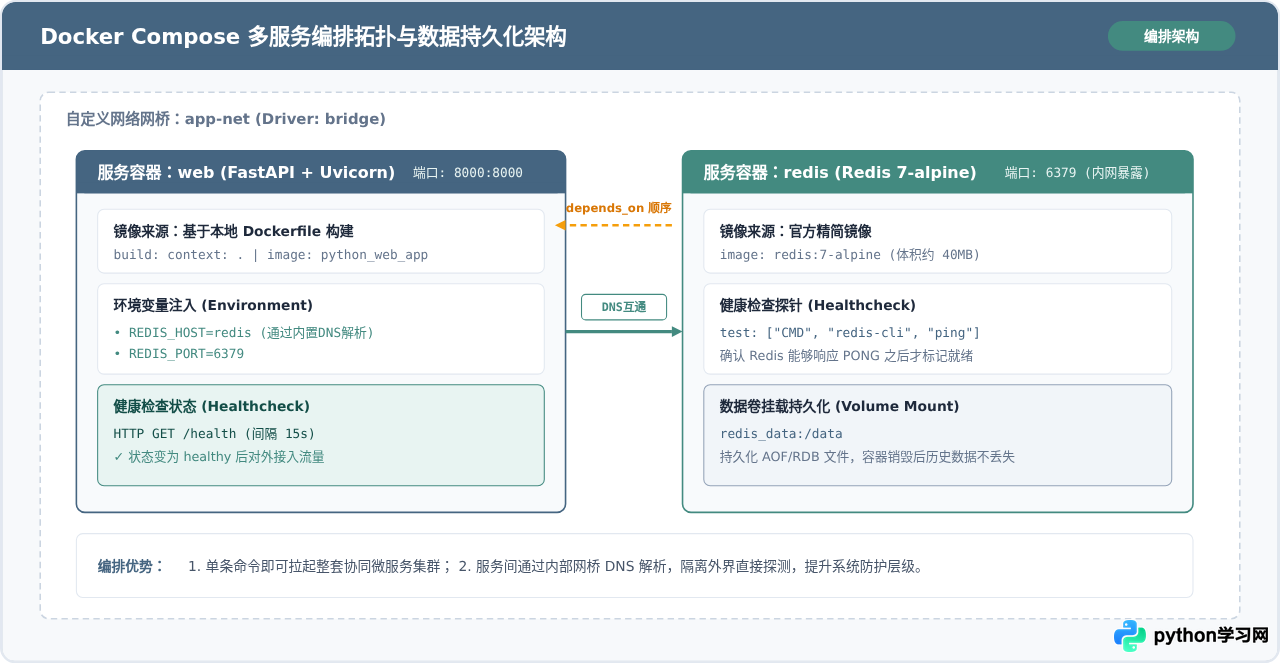
Task: Select 服务容器：redis (Redis 7-alpine) header
Action: click(x=840, y=172)
